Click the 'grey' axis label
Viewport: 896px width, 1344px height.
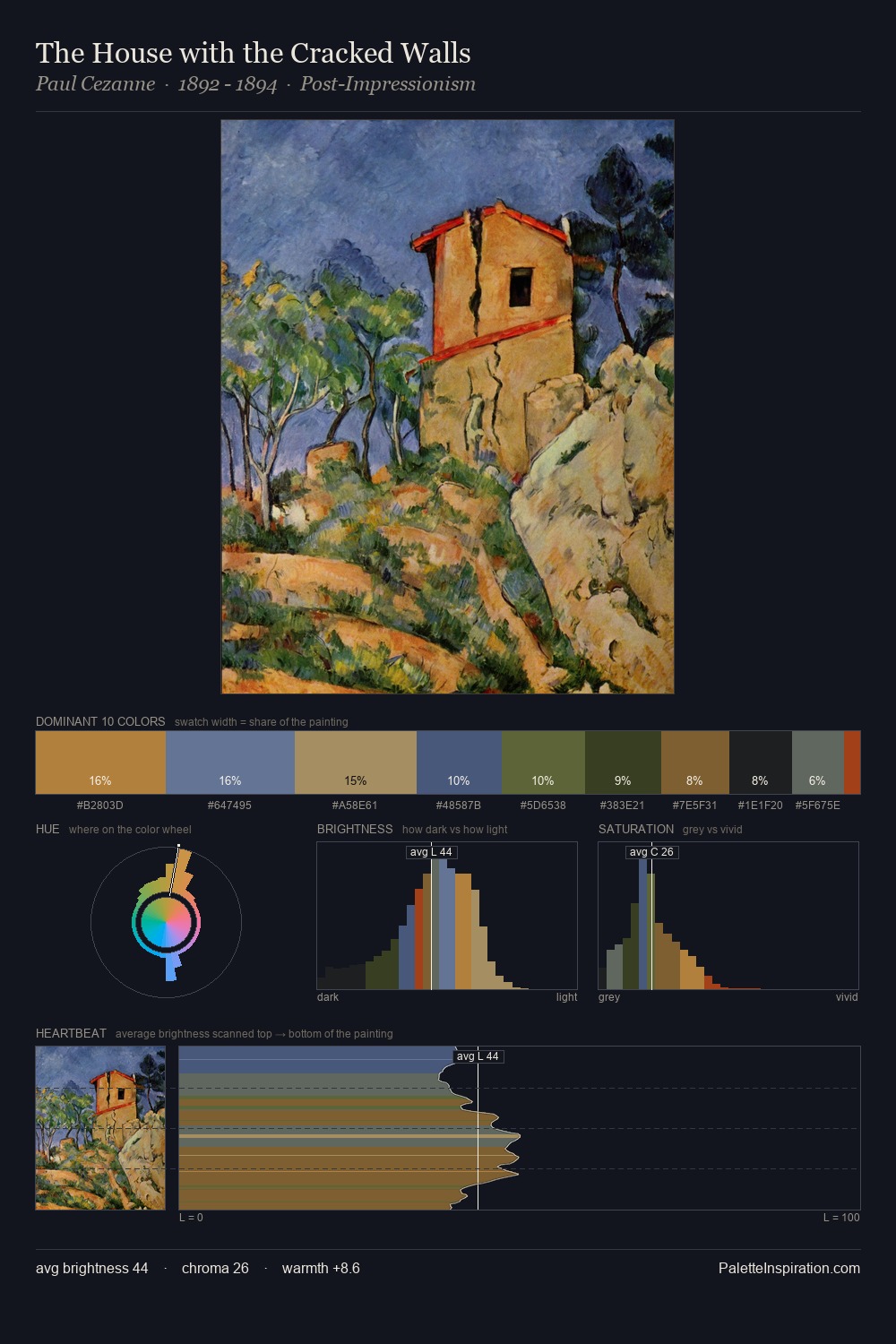coord(609,997)
